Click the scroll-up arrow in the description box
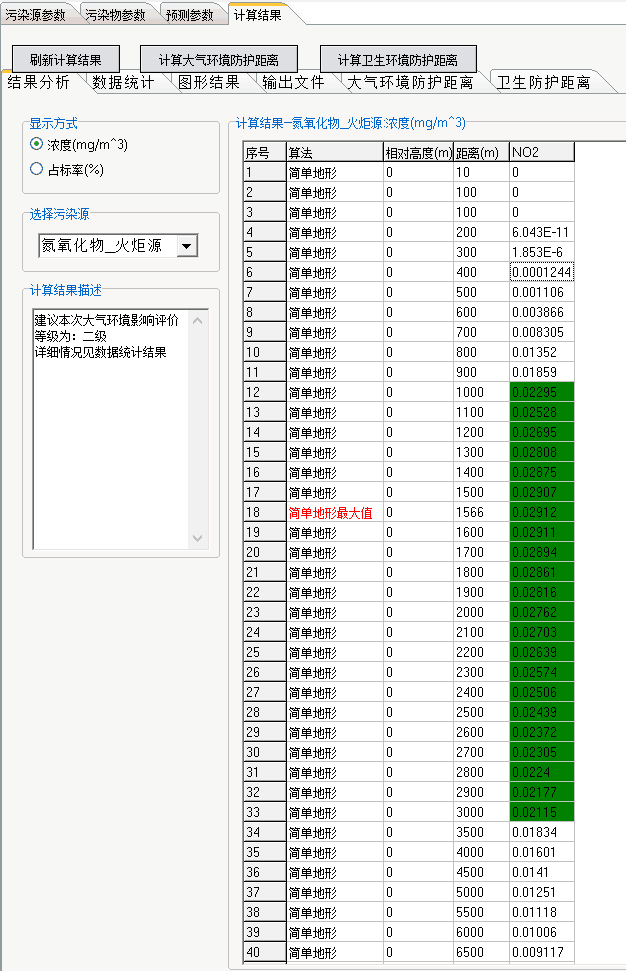The image size is (626, 971). tap(198, 321)
